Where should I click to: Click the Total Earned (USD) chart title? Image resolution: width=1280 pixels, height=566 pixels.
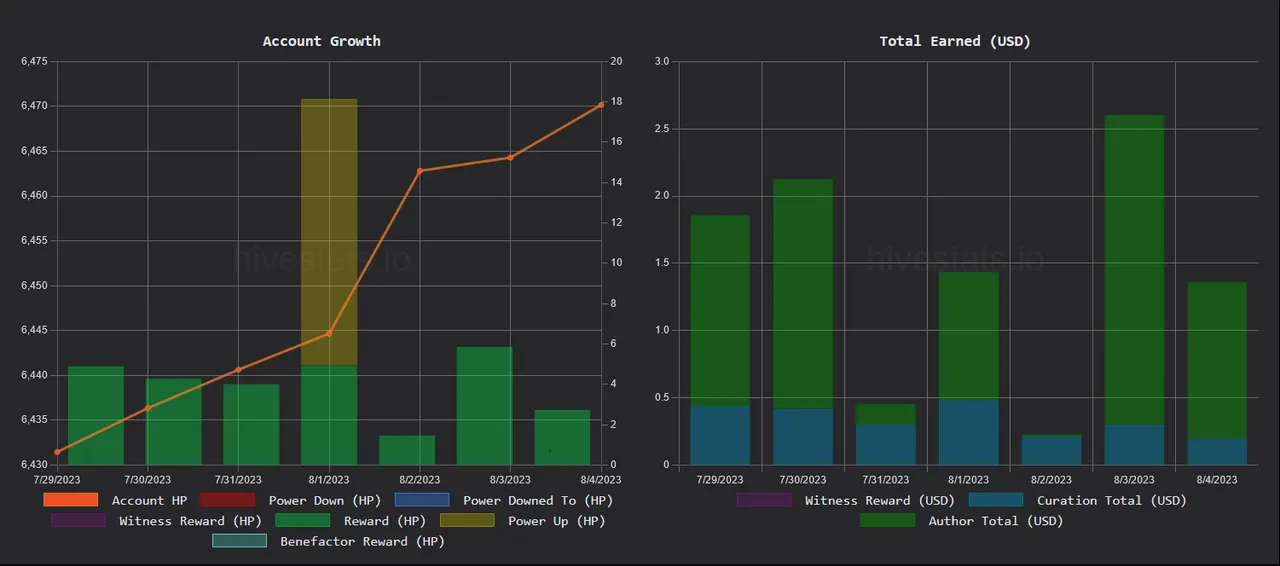[x=954, y=41]
